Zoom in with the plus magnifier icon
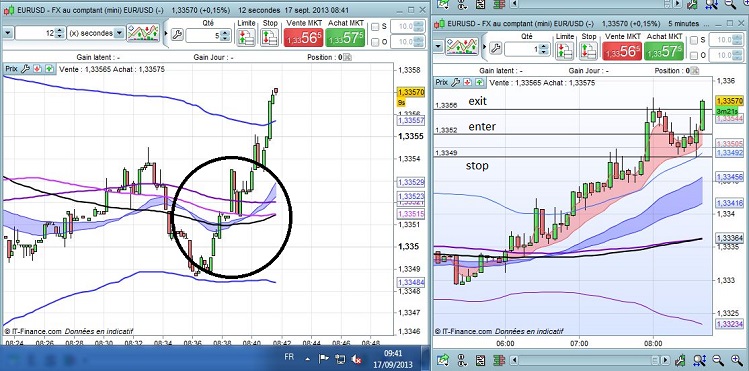The height and width of the screenshot is (371, 749). click(x=737, y=360)
